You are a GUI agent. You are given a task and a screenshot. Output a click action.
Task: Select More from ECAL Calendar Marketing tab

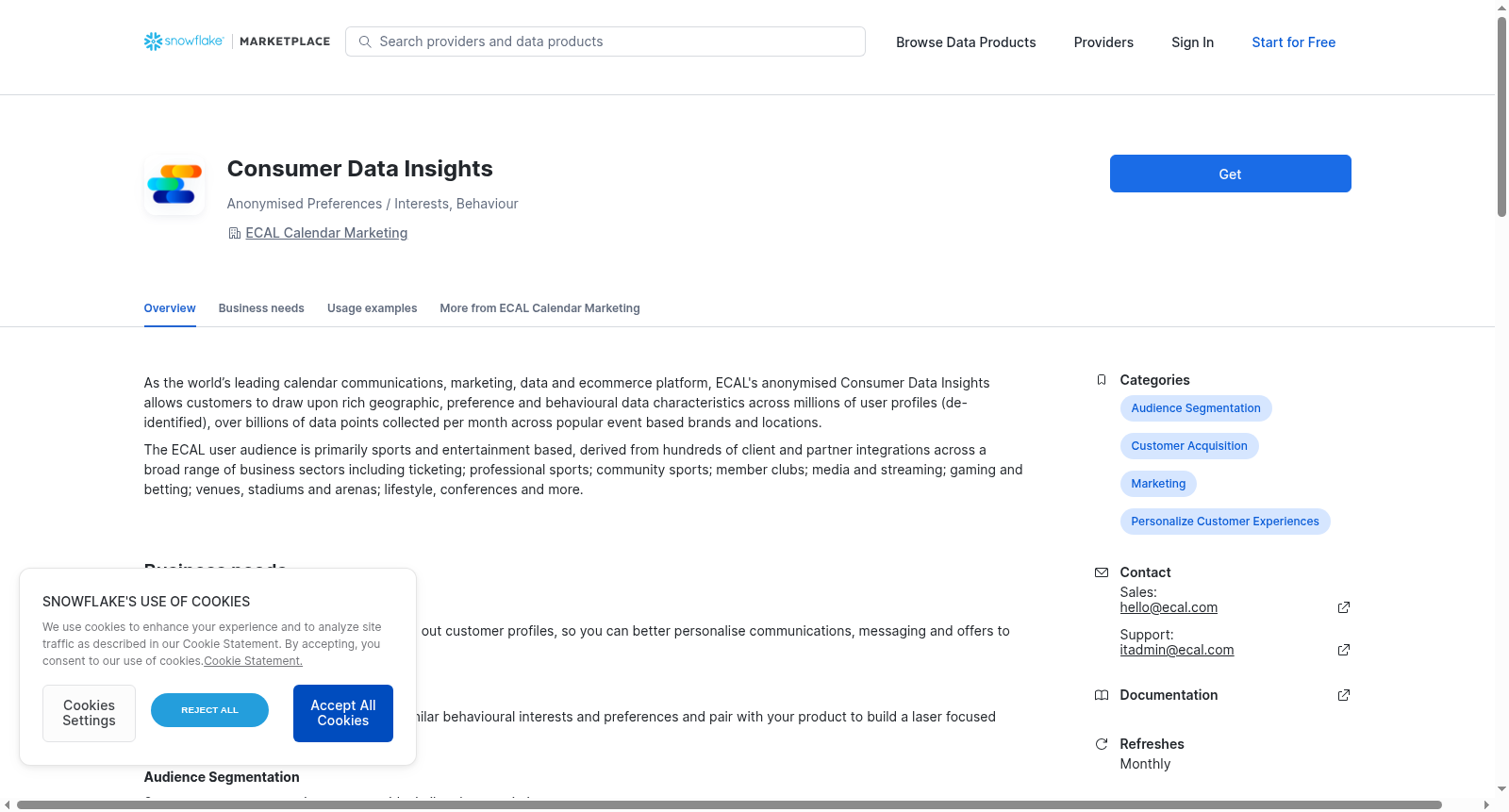pos(539,308)
